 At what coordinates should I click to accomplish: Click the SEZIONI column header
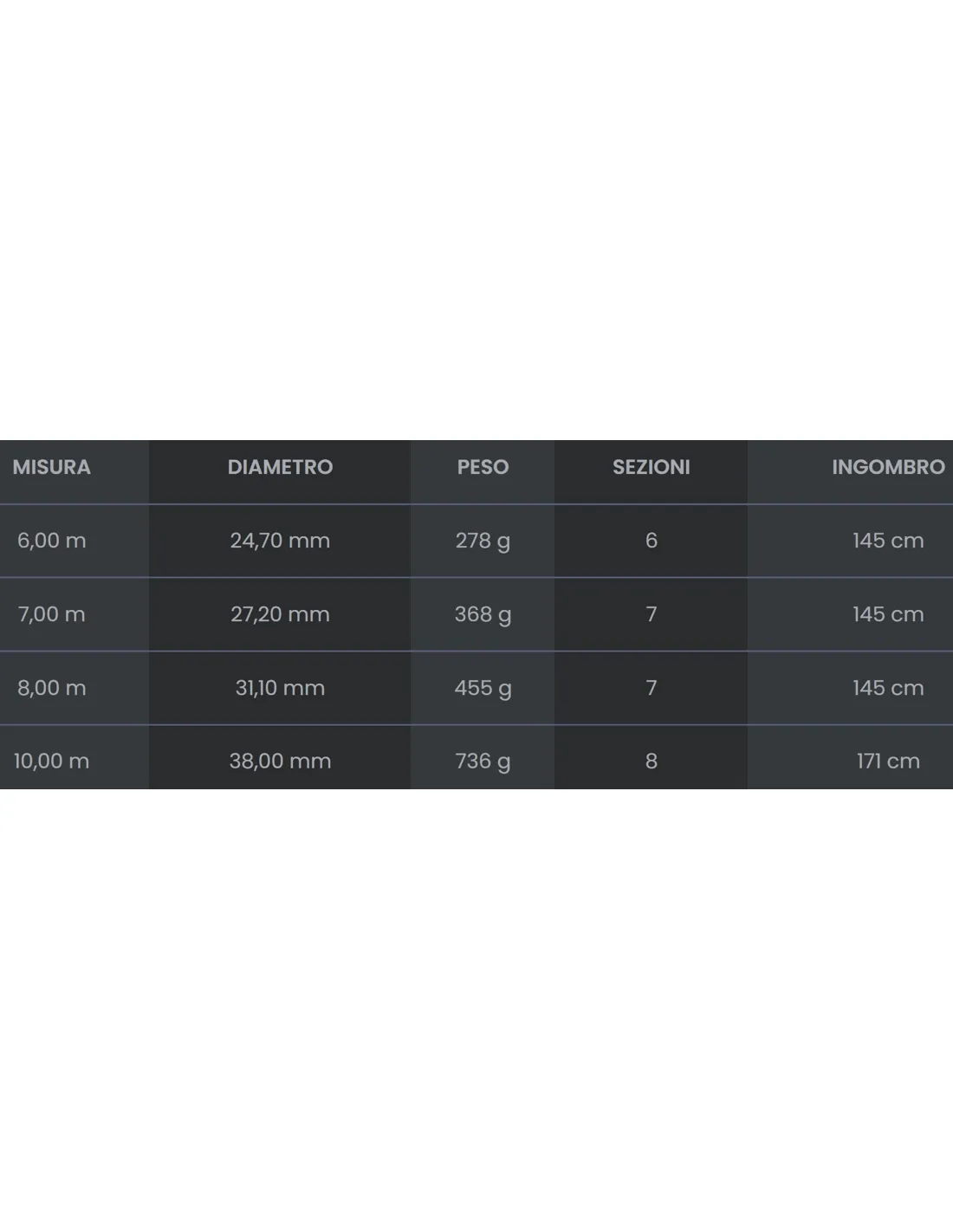click(x=651, y=467)
